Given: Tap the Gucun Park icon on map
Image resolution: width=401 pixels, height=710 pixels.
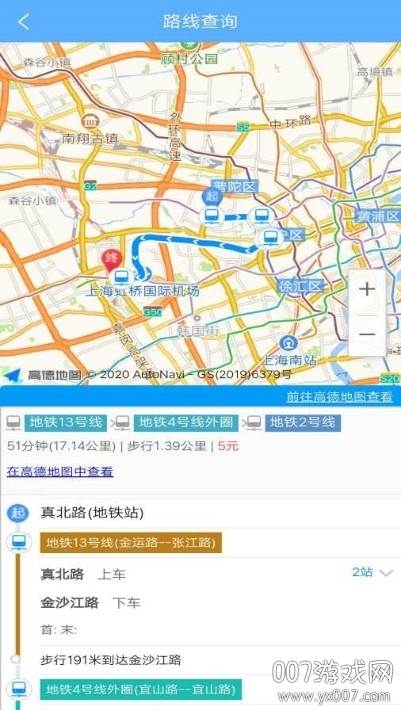Looking at the screenshot, I should 186,46.
